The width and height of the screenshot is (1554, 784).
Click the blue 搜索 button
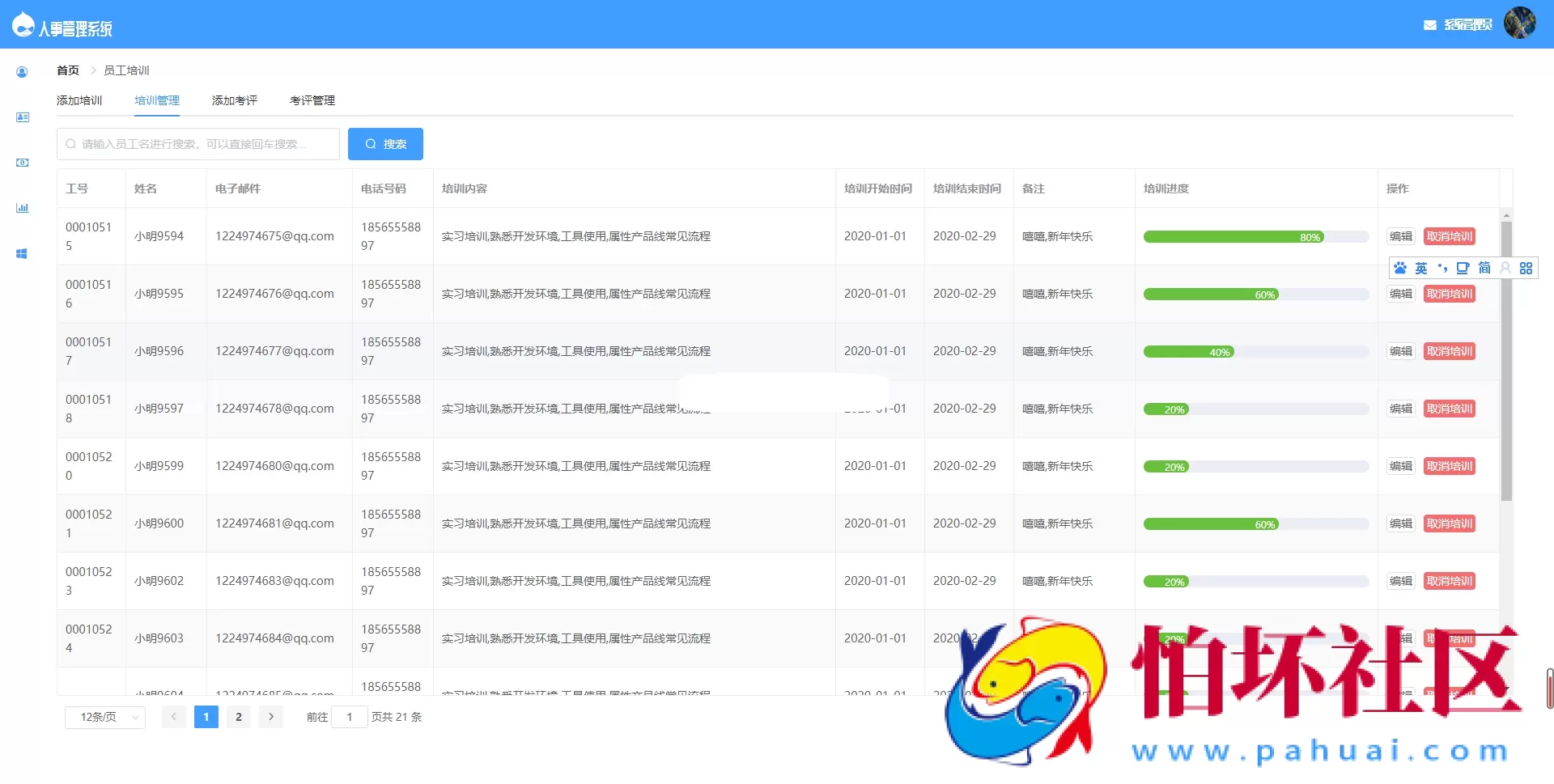point(385,144)
